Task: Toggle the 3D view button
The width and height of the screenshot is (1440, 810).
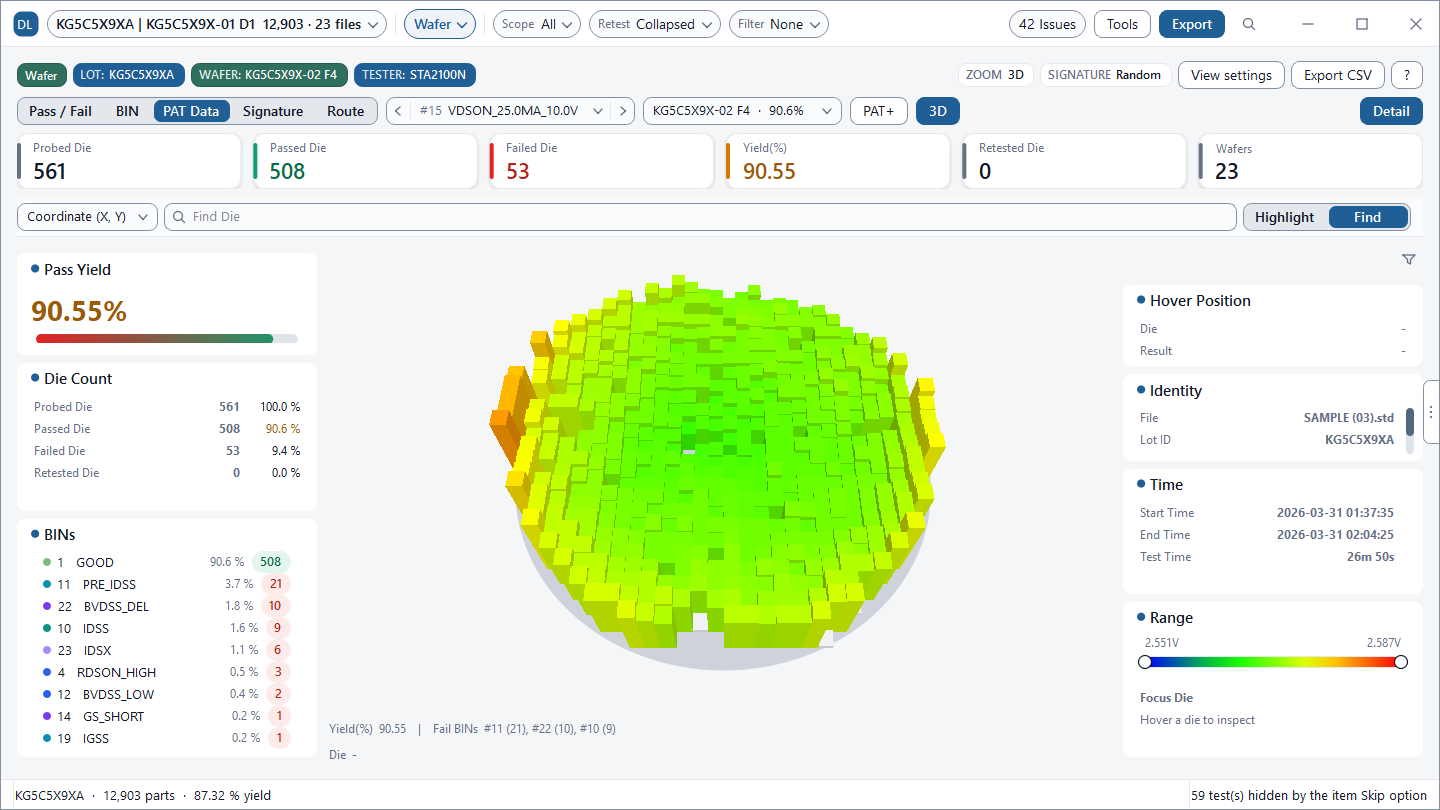Action: coord(938,111)
